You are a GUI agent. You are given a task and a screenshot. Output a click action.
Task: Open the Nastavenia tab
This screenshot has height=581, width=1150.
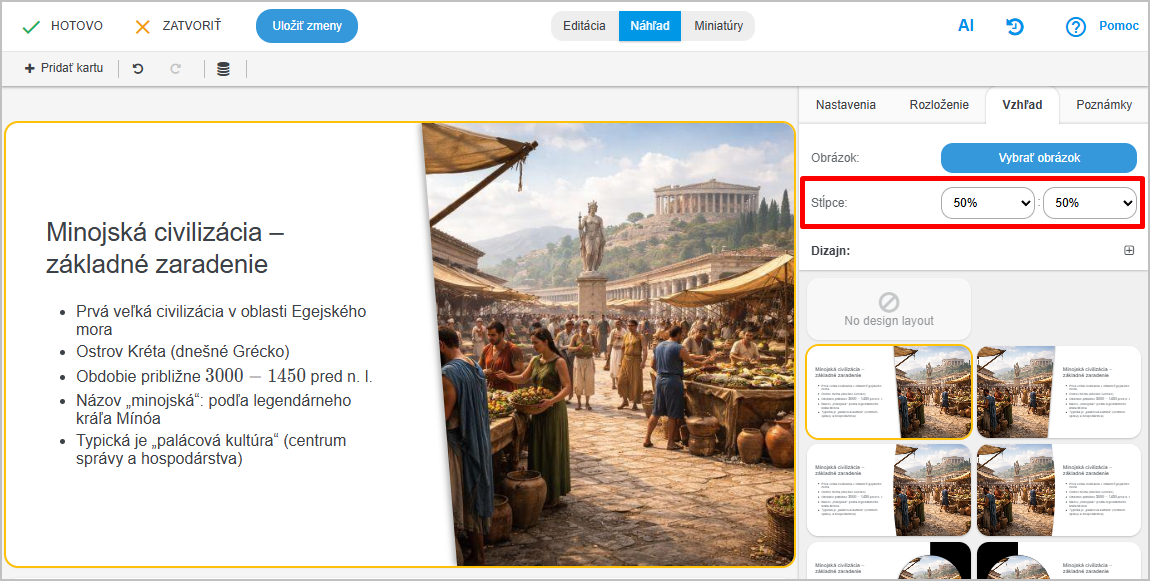[845, 105]
